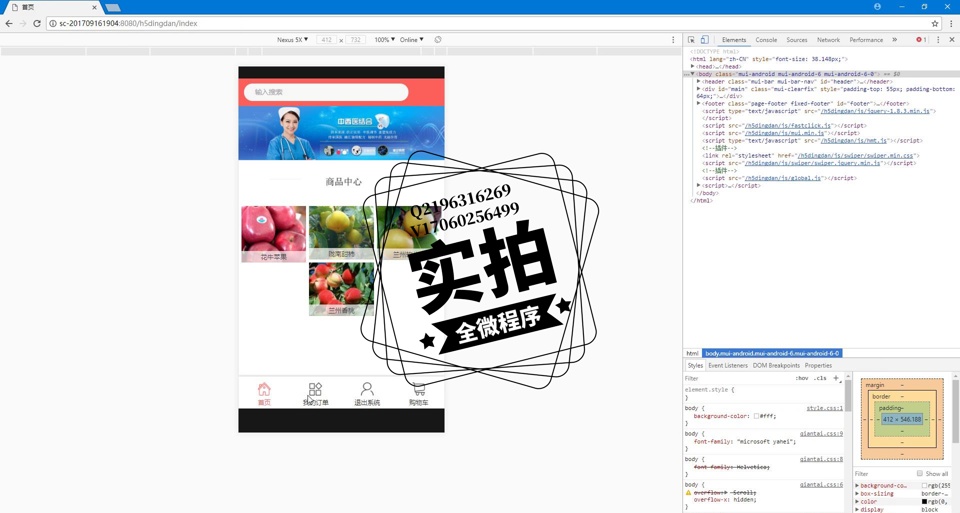
Task: Bookmark page with the star icon
Action: [935, 23]
